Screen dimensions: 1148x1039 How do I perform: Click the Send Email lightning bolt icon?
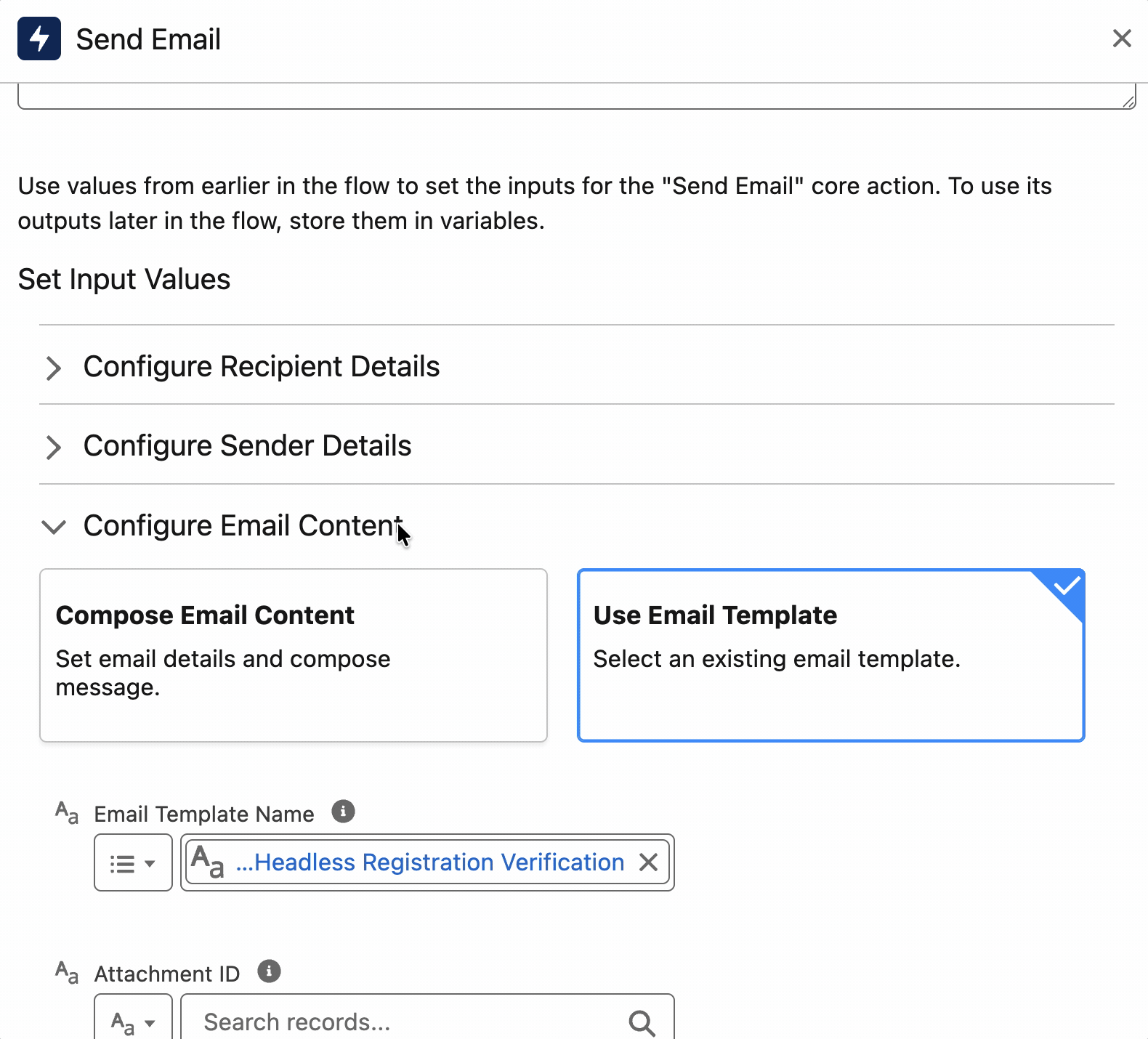(x=39, y=39)
